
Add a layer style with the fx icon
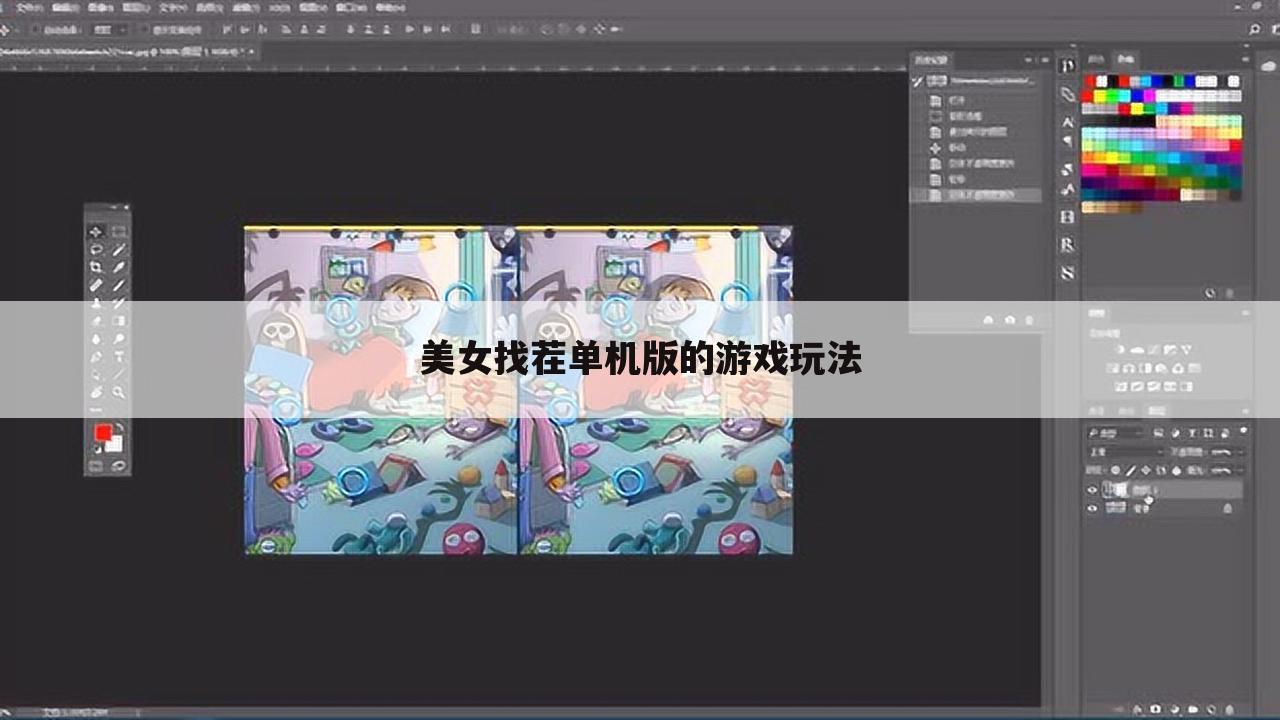click(x=1137, y=709)
